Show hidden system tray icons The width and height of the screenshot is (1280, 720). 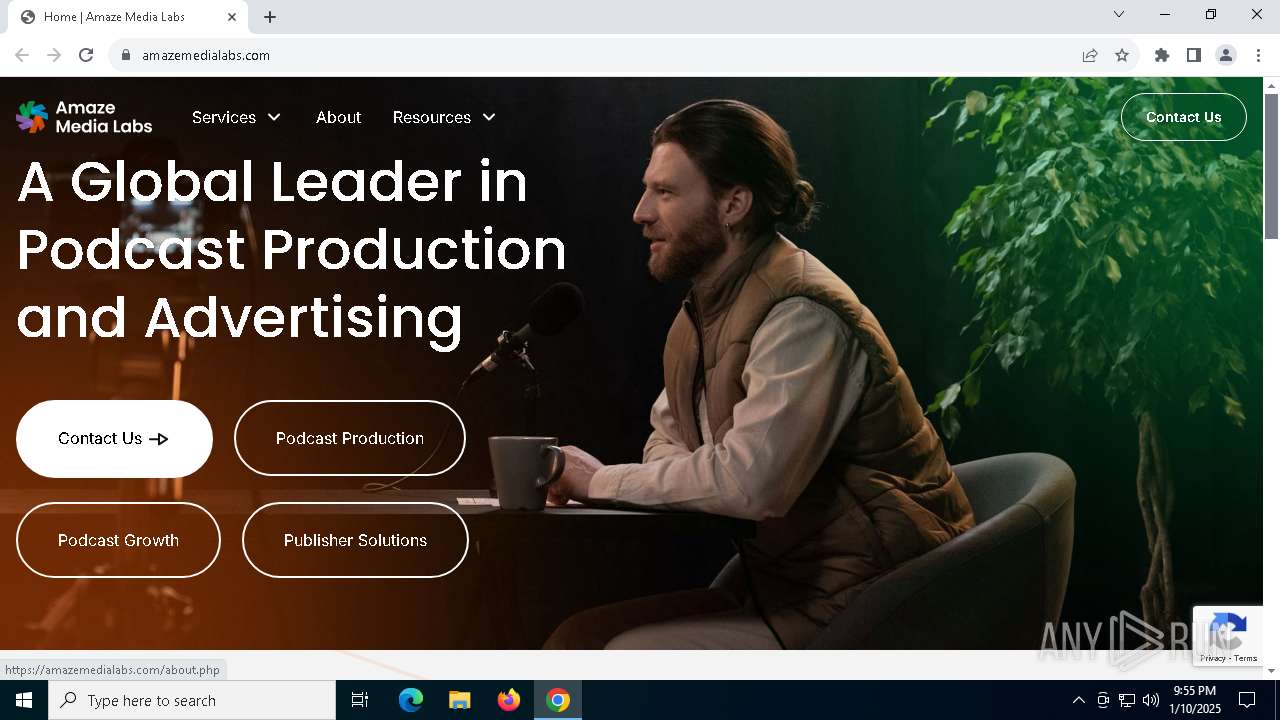(x=1078, y=700)
